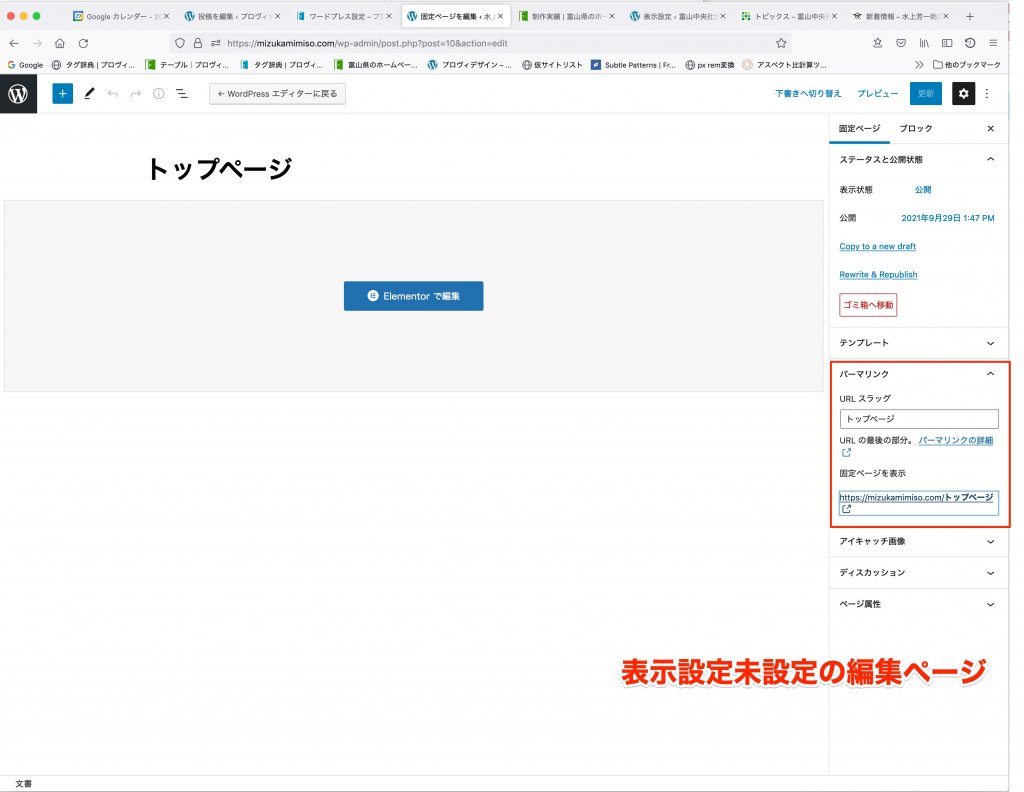
Task: Click the Copy to a new draft link
Action: (877, 246)
